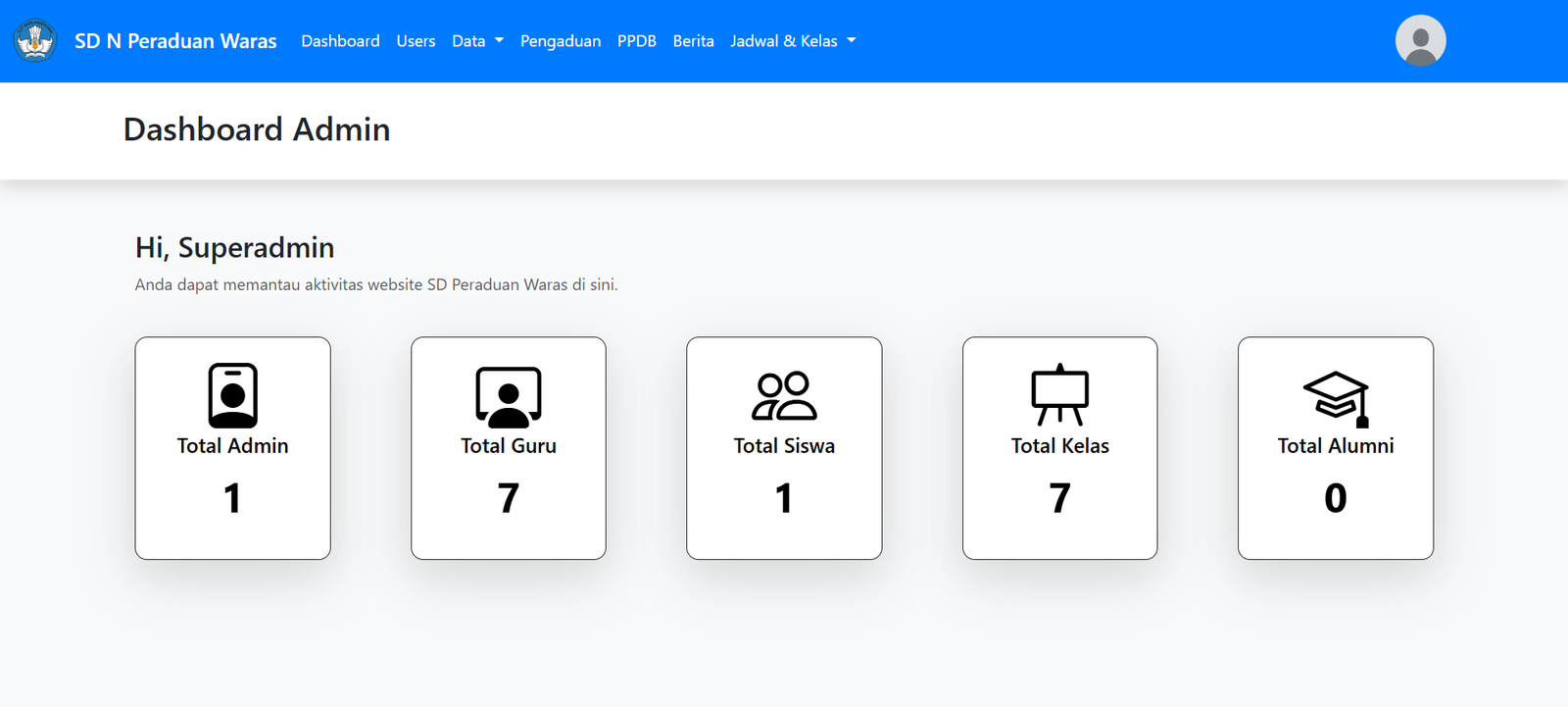Click the Total Guru person icon
This screenshot has width=1568, height=707.
pyautogui.click(x=508, y=396)
